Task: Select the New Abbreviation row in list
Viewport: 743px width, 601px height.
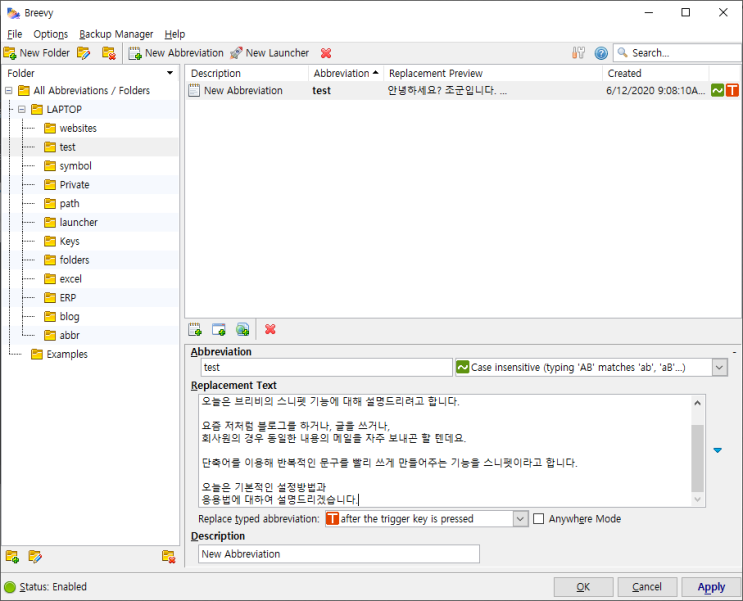Action: coord(462,90)
